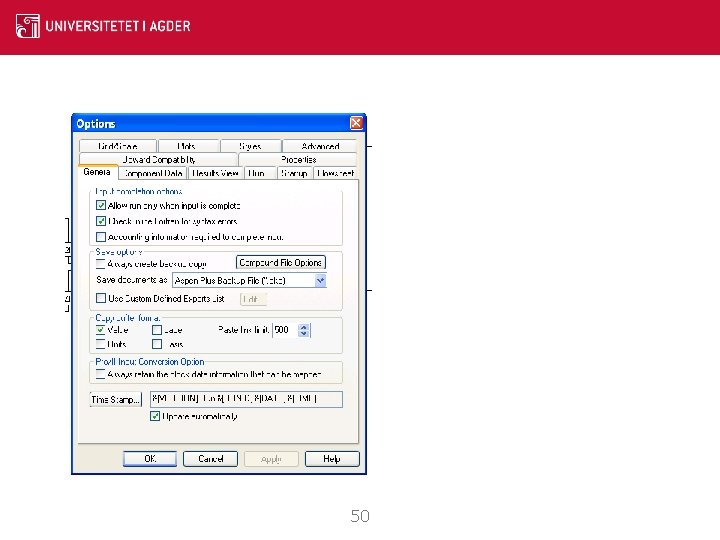The image size is (720, 540).
Task: Decrease the Paste line limit with down arrow
Action: [304, 333]
